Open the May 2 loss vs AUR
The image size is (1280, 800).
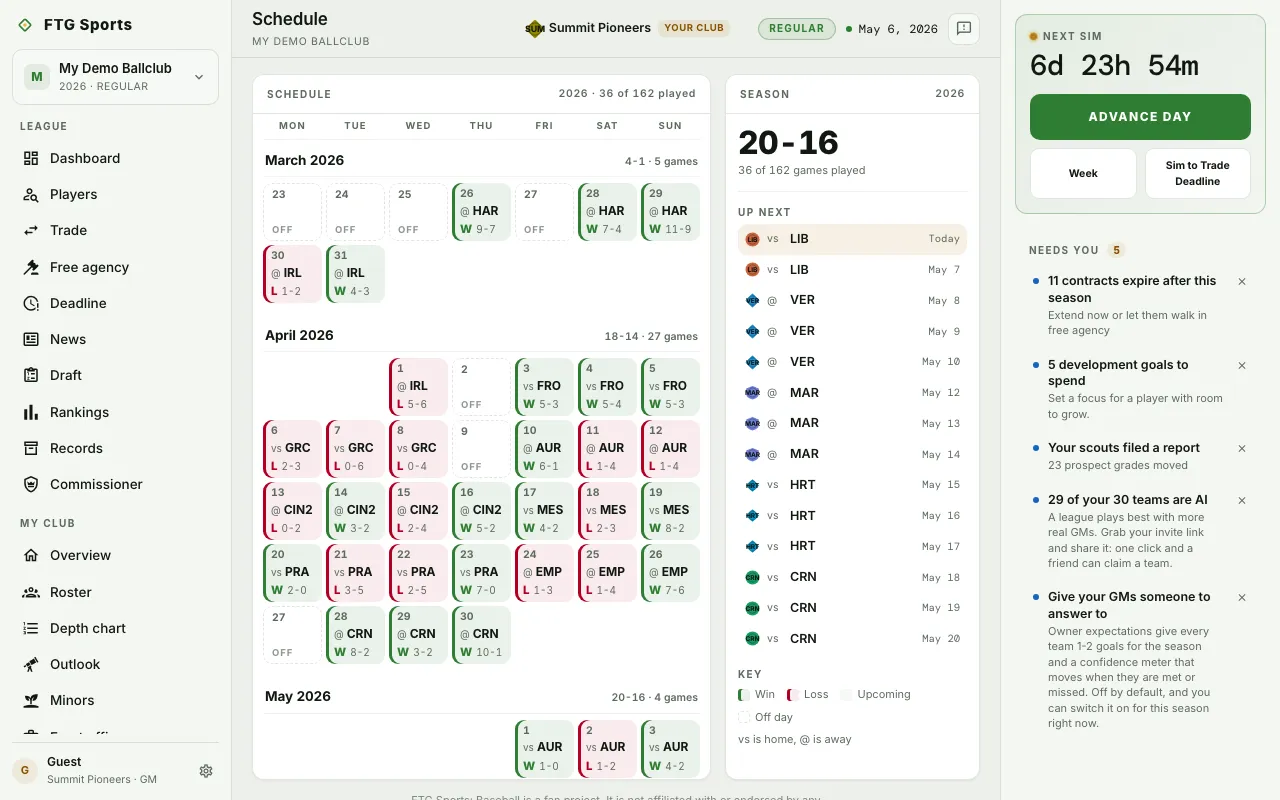coord(607,749)
